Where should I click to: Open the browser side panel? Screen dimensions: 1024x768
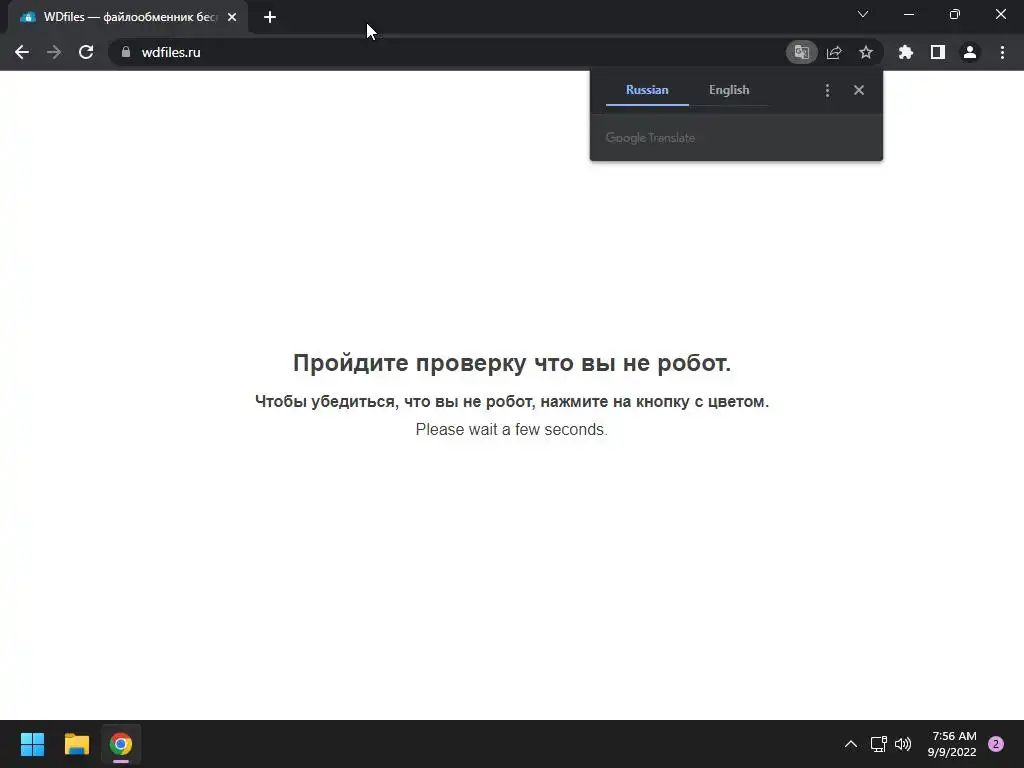[x=938, y=52]
